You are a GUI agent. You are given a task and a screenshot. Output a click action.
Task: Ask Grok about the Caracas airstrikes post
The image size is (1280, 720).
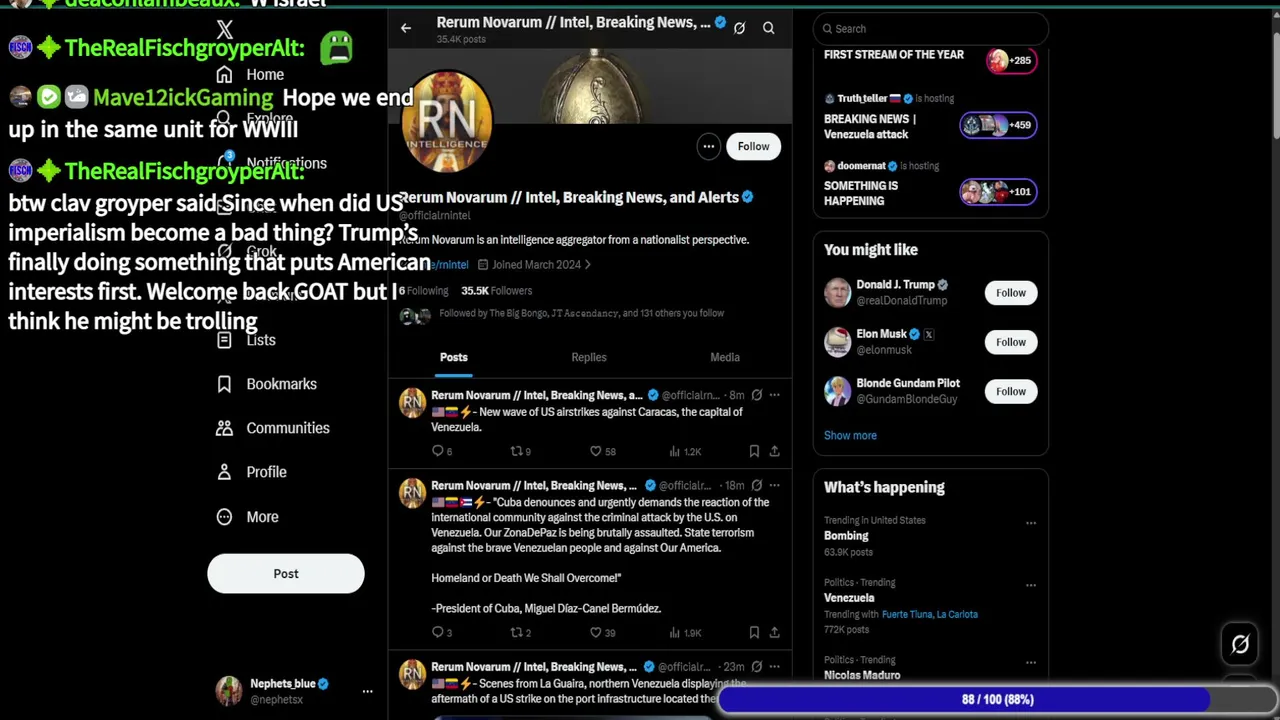click(x=757, y=395)
